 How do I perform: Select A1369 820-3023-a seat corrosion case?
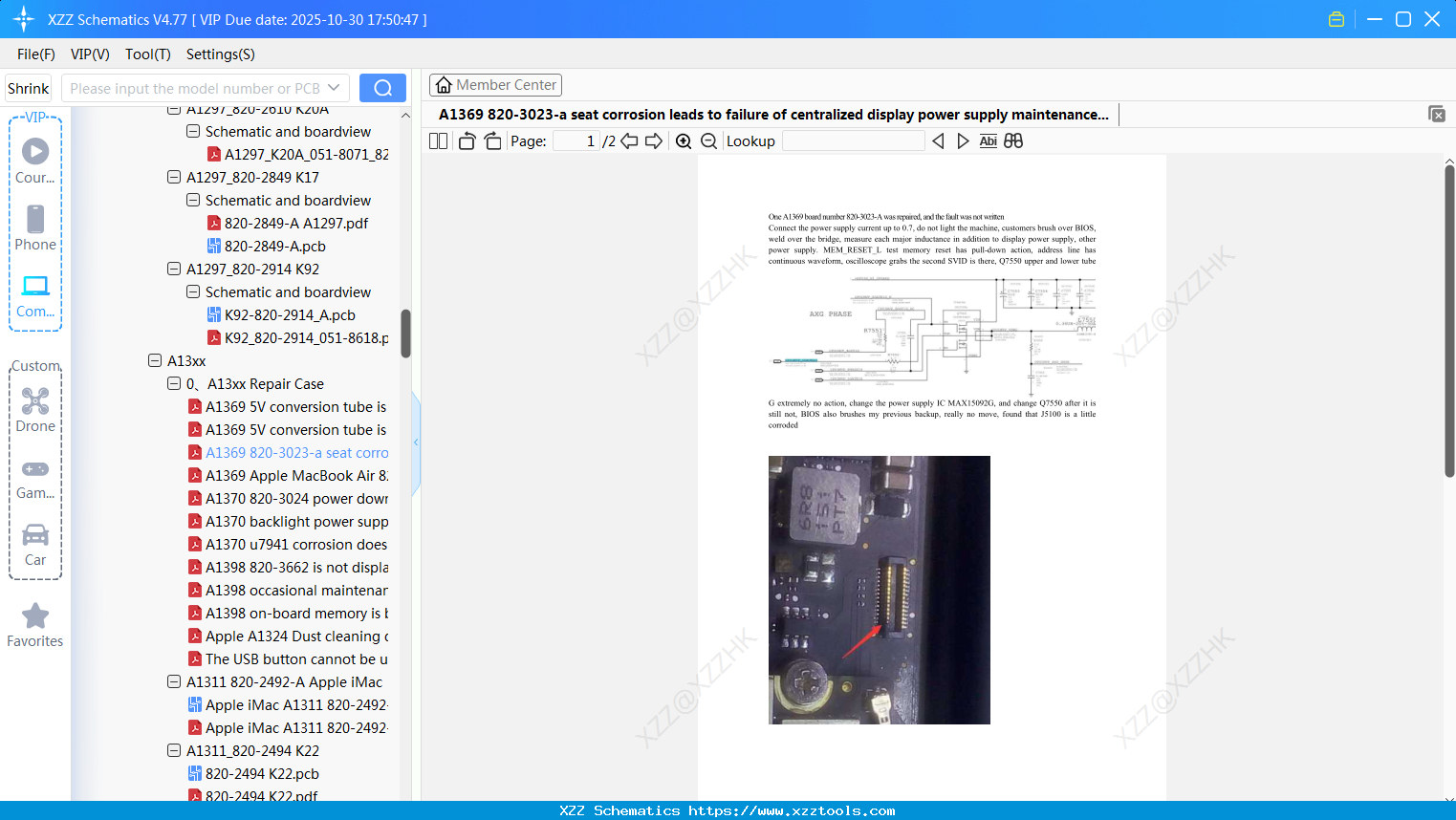click(289, 452)
